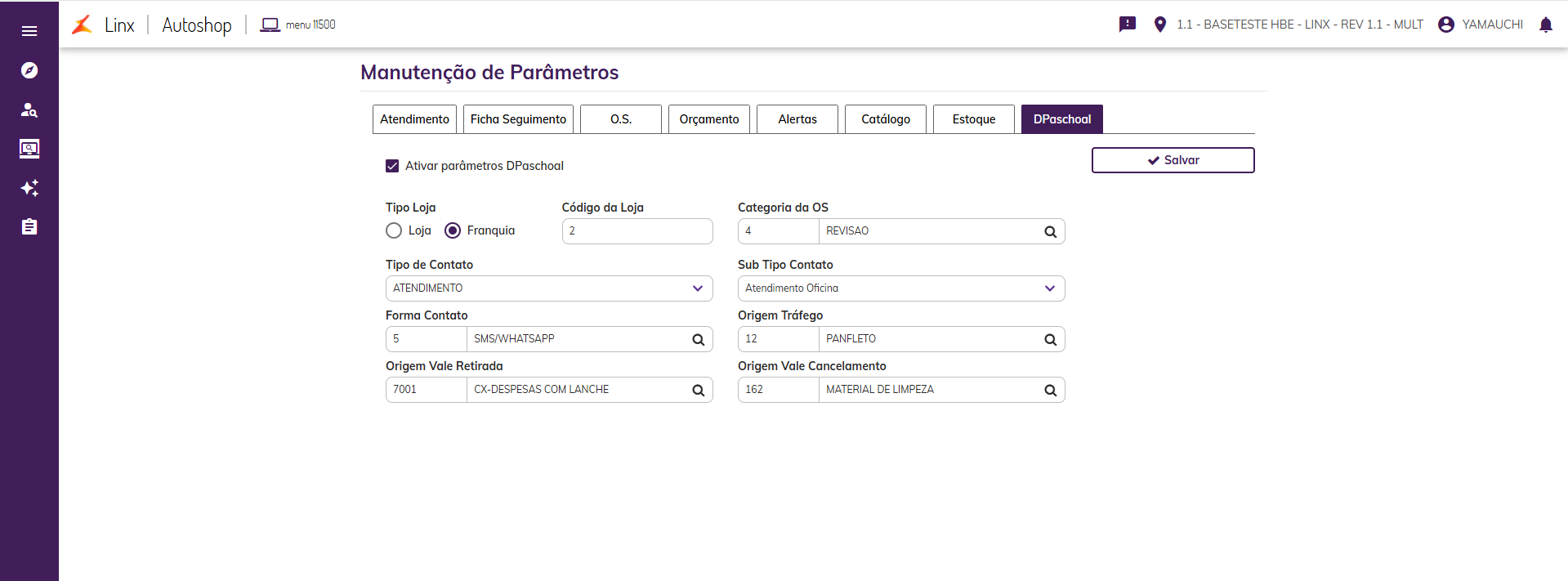Viewport: 1568px width, 581px height.
Task: Open the customer search sidebar icon
Action: 29,109
